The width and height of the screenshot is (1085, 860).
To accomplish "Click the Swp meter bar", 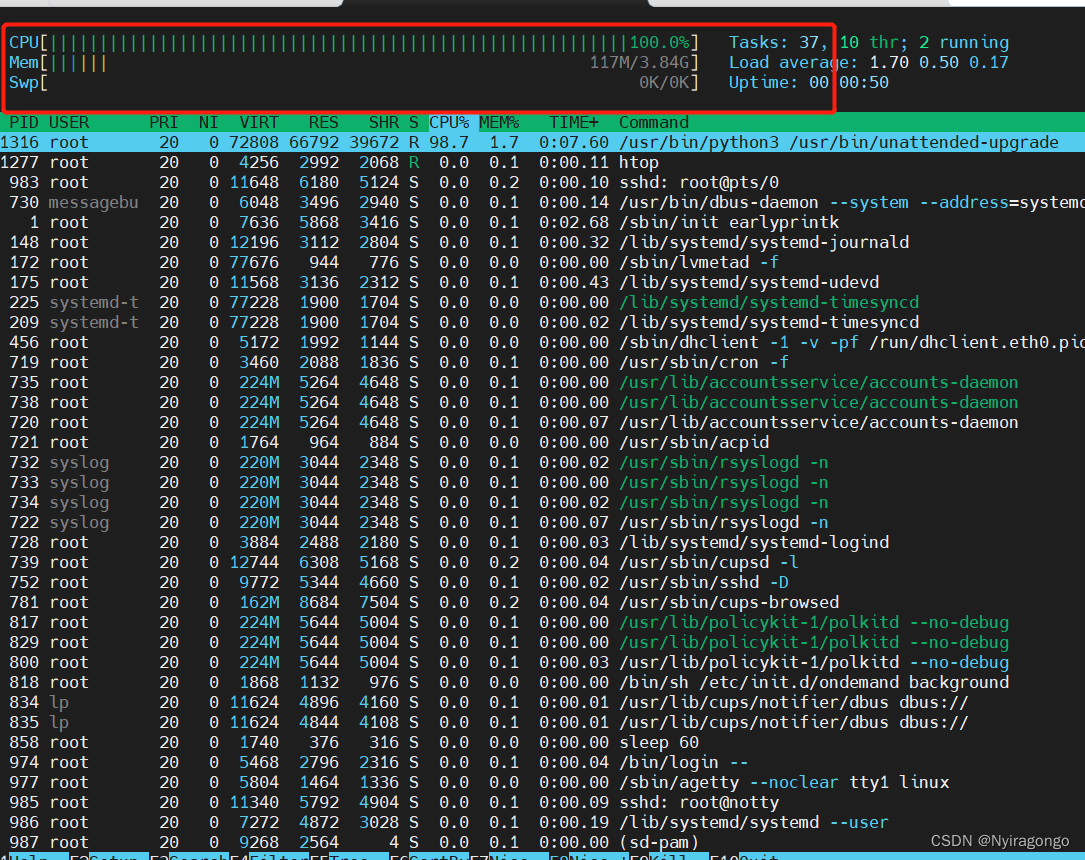I will (x=354, y=83).
